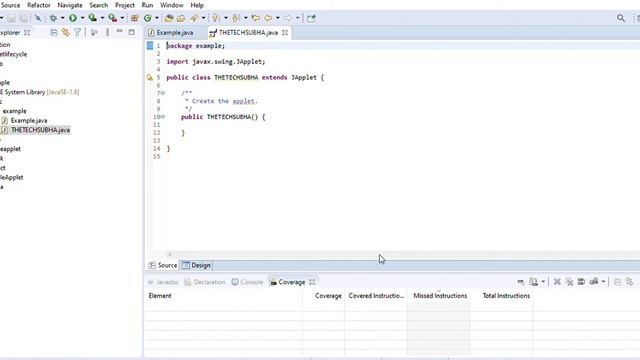Image resolution: width=640 pixels, height=360 pixels.
Task: Click Select Session icon in Coverage view
Action: pos(594,282)
